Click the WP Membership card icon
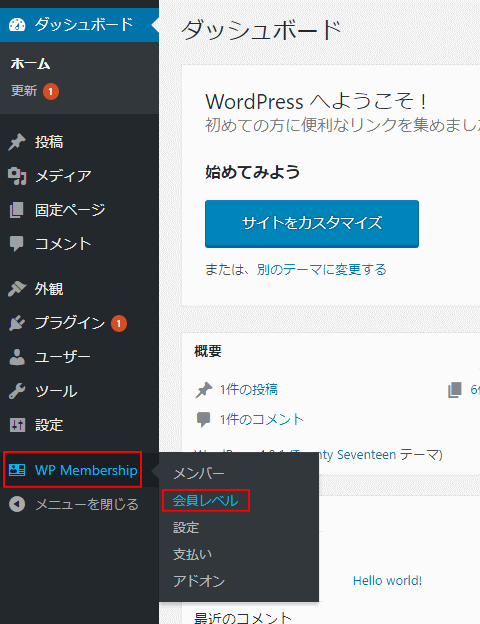480x624 pixels. pos(17,470)
